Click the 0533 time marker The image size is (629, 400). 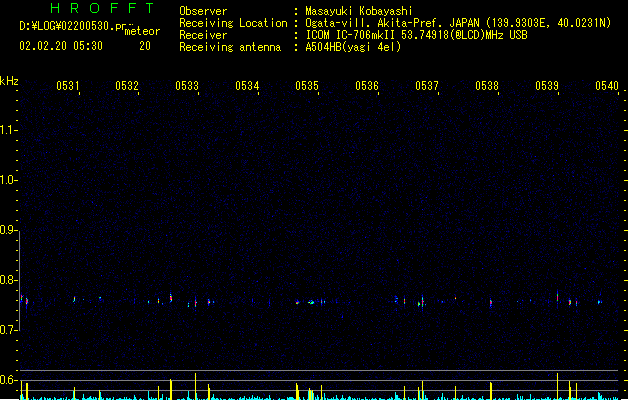tap(187, 86)
